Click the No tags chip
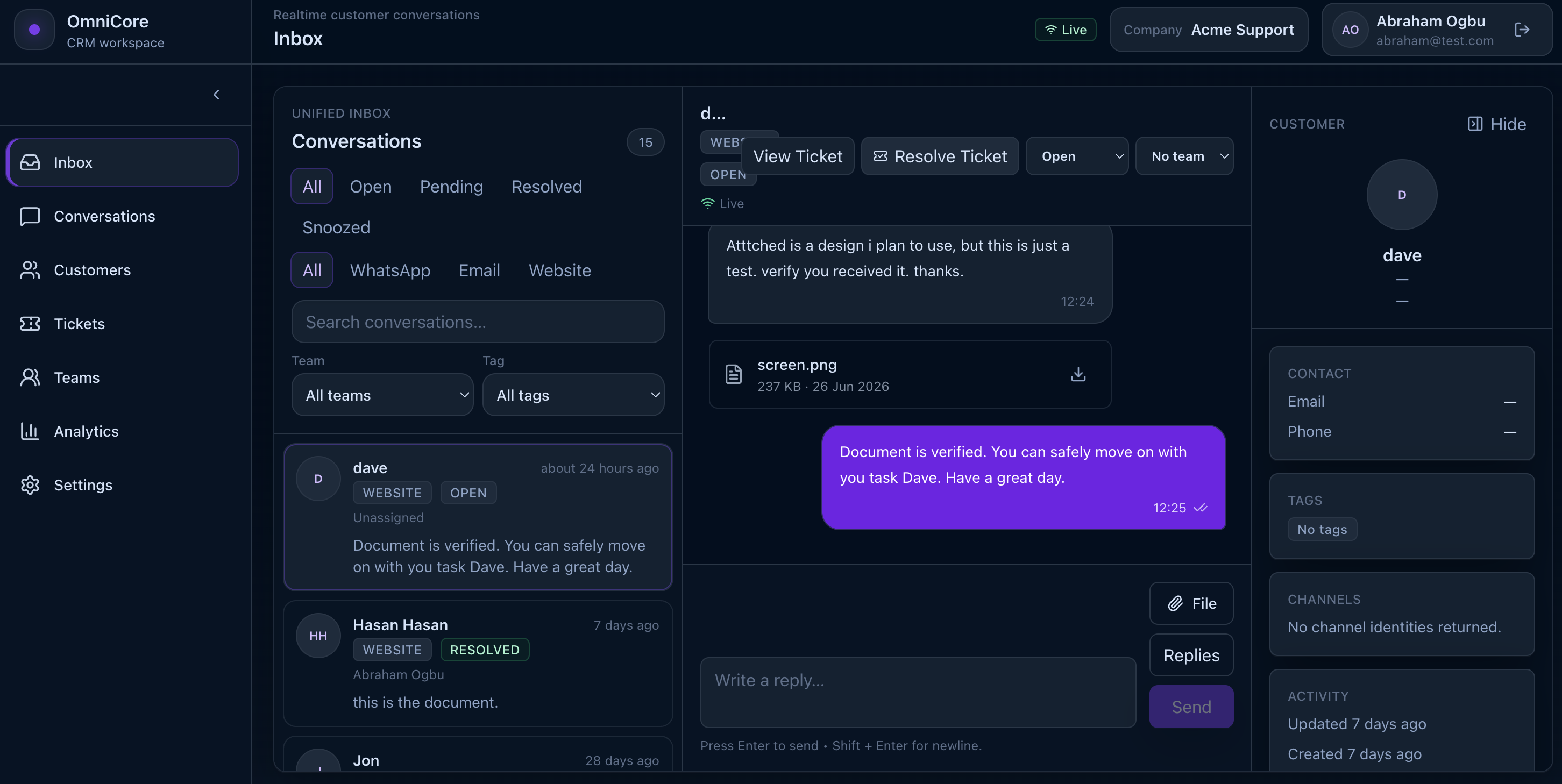1562x784 pixels. (1322, 529)
